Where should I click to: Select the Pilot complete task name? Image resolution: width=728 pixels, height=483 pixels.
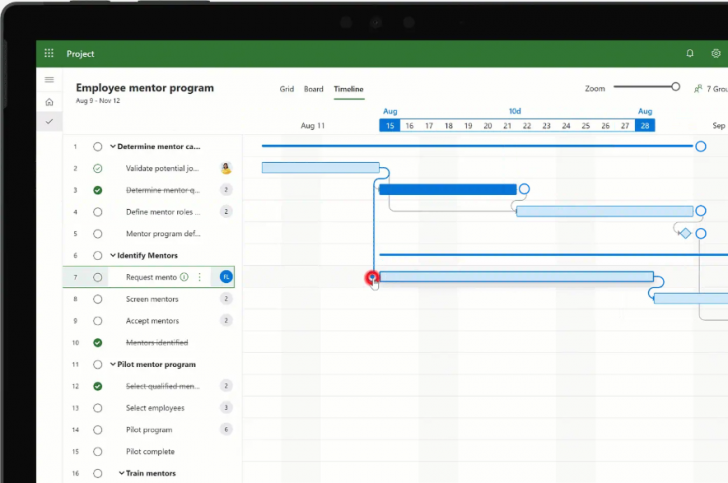[150, 451]
